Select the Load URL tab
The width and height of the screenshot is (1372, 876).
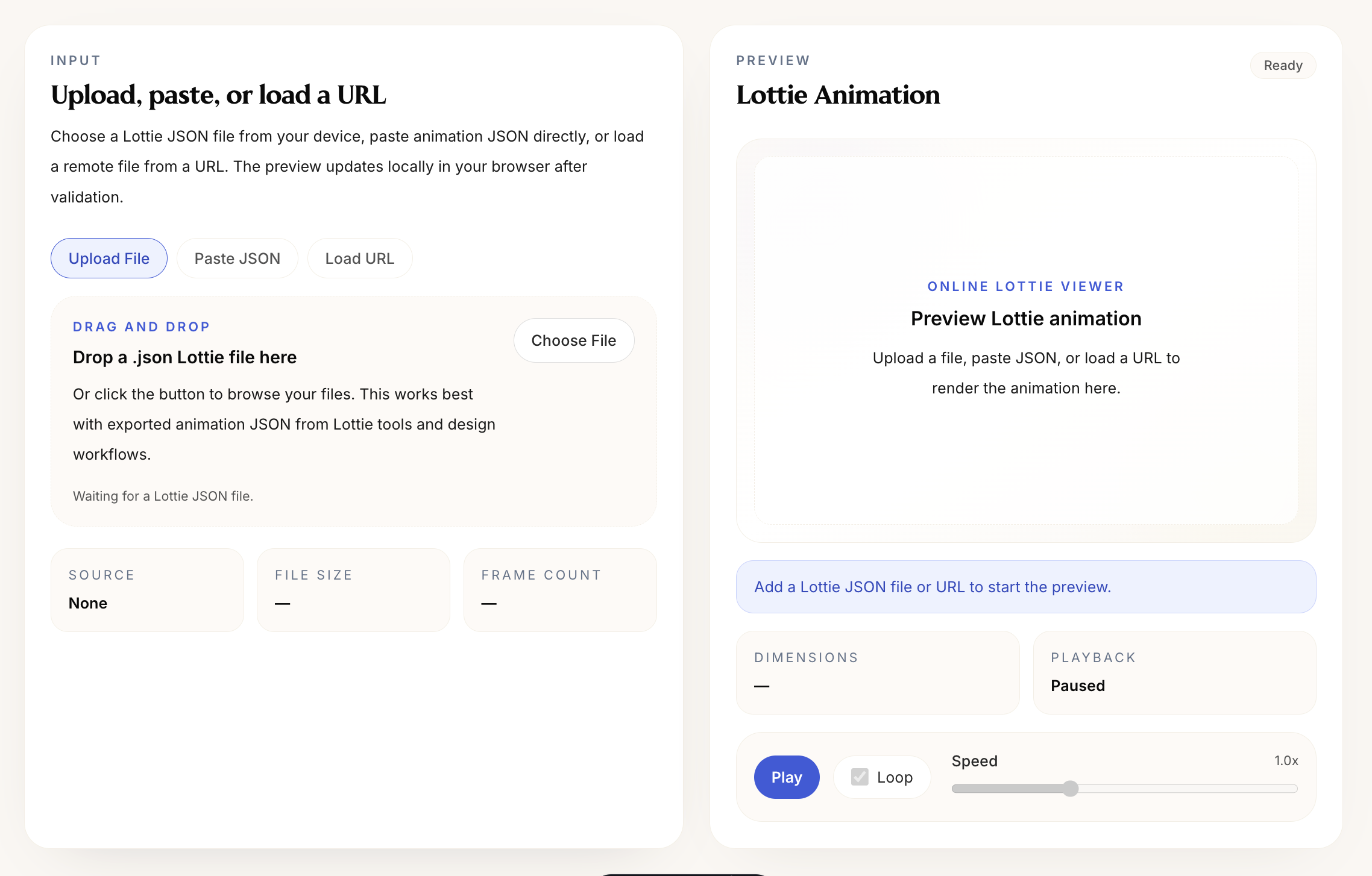pyautogui.click(x=360, y=258)
